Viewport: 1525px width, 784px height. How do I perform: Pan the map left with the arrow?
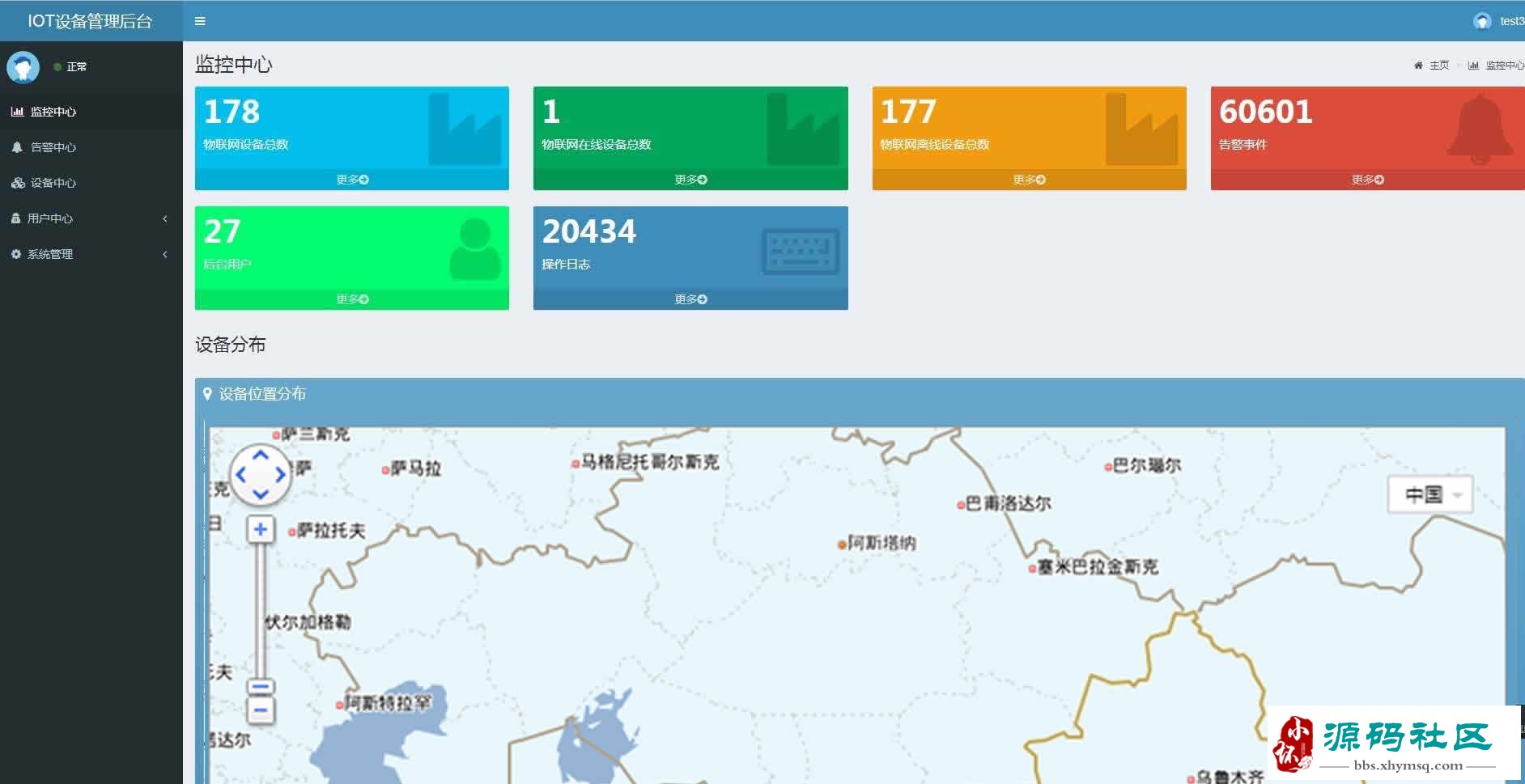[240, 475]
